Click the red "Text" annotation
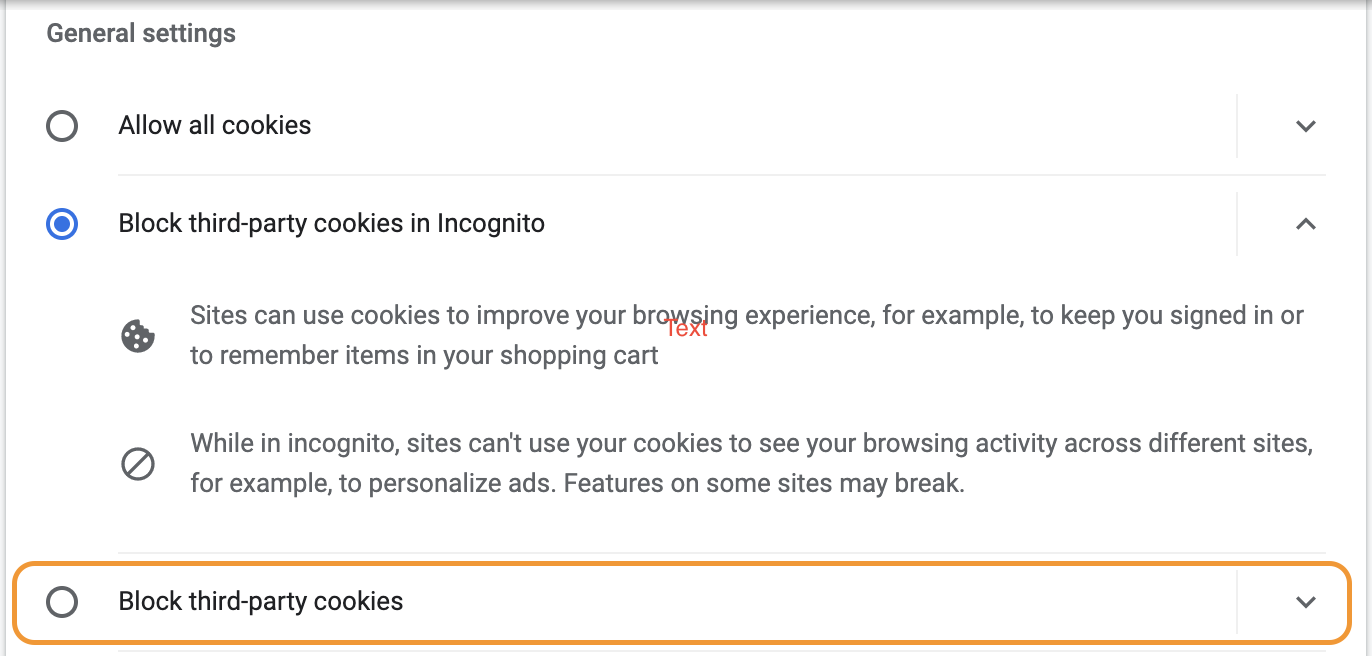Viewport: 1372px width, 656px height. pyautogui.click(x=686, y=328)
